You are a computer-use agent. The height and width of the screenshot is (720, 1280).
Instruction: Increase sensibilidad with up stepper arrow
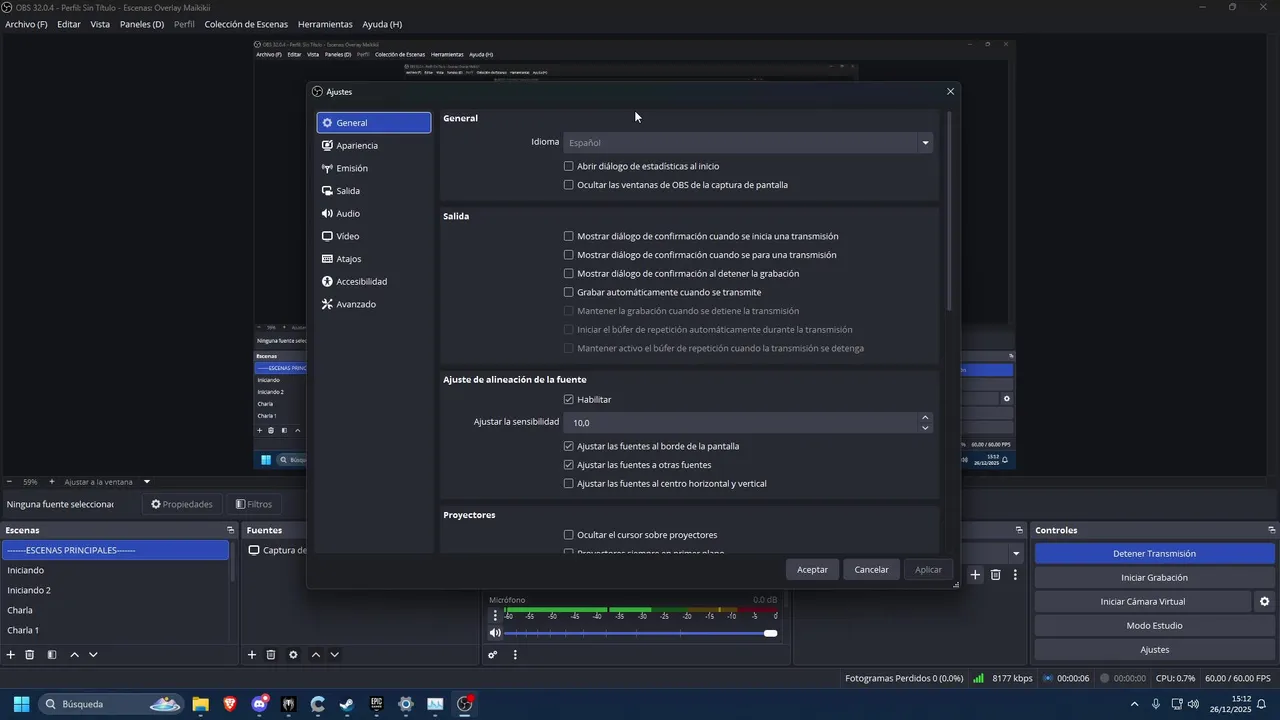[925, 417]
